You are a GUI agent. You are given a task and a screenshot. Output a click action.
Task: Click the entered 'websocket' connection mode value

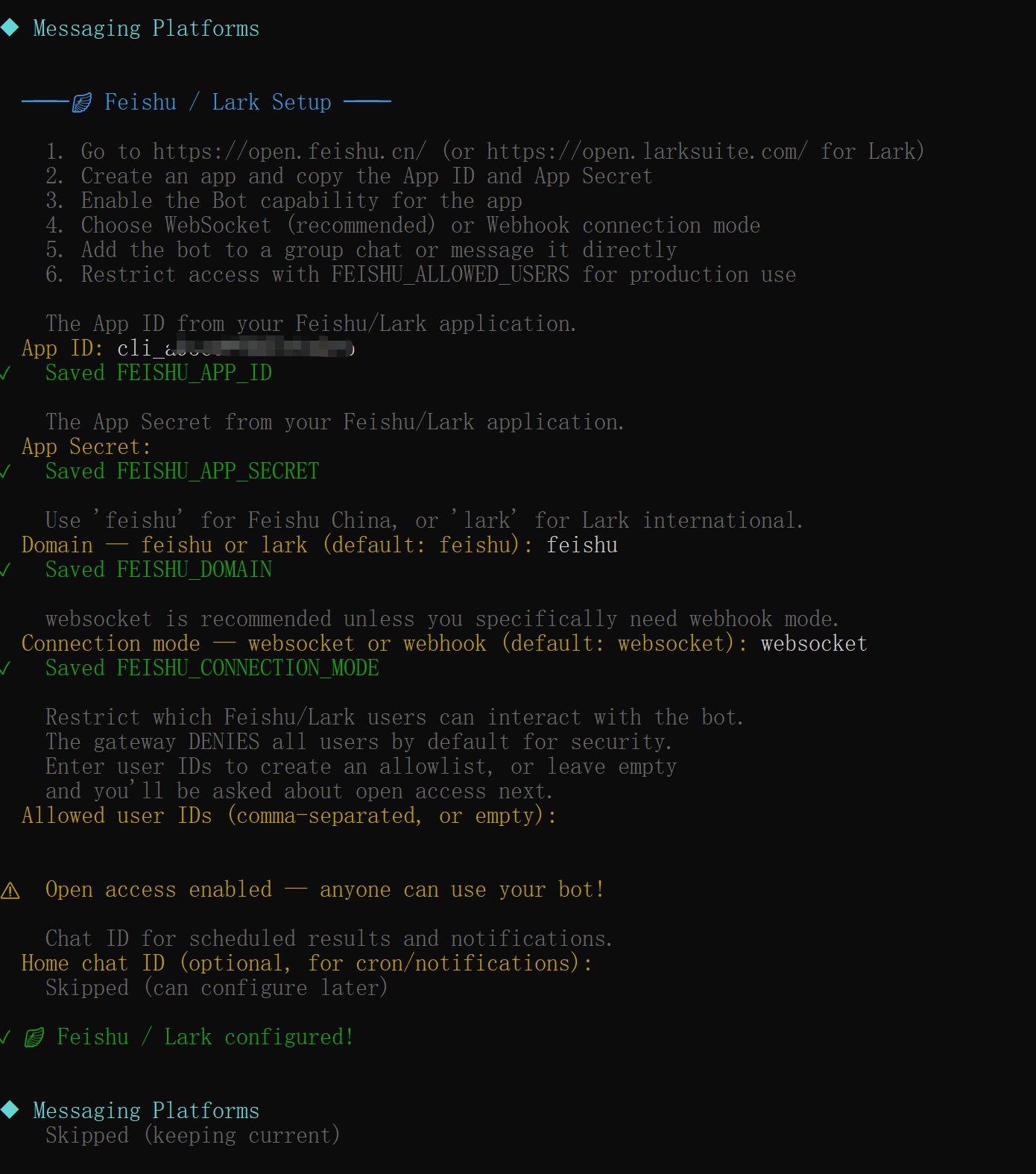pyautogui.click(x=814, y=643)
